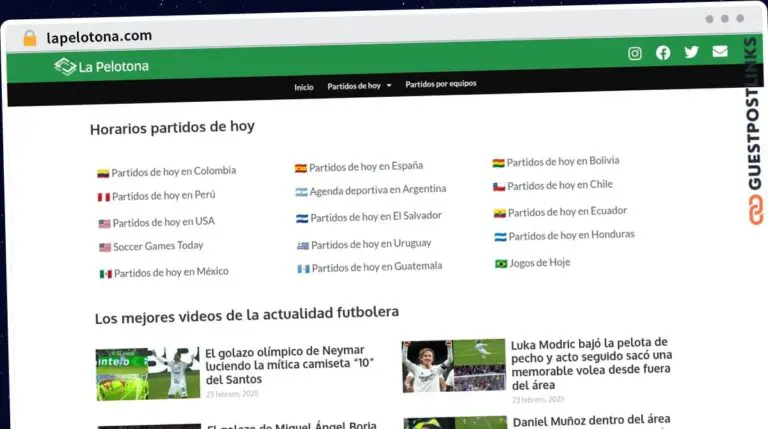Screen dimensions: 768x429
Task: Open Partidos por equipos menu item
Action: point(440,85)
